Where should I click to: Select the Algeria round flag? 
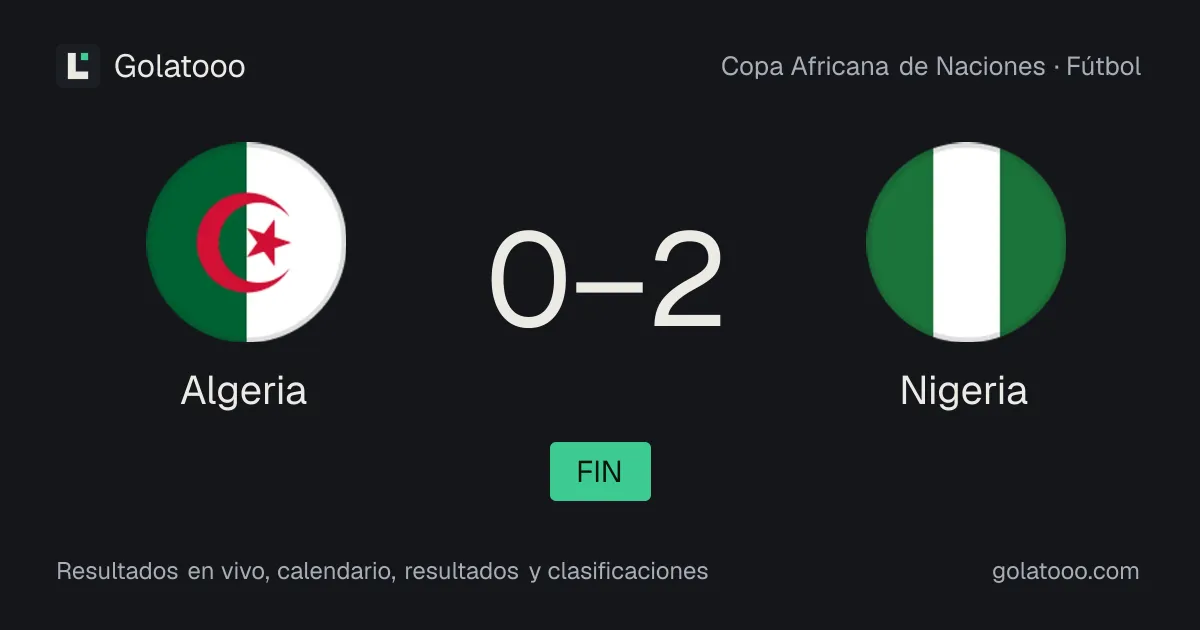[x=246, y=242]
